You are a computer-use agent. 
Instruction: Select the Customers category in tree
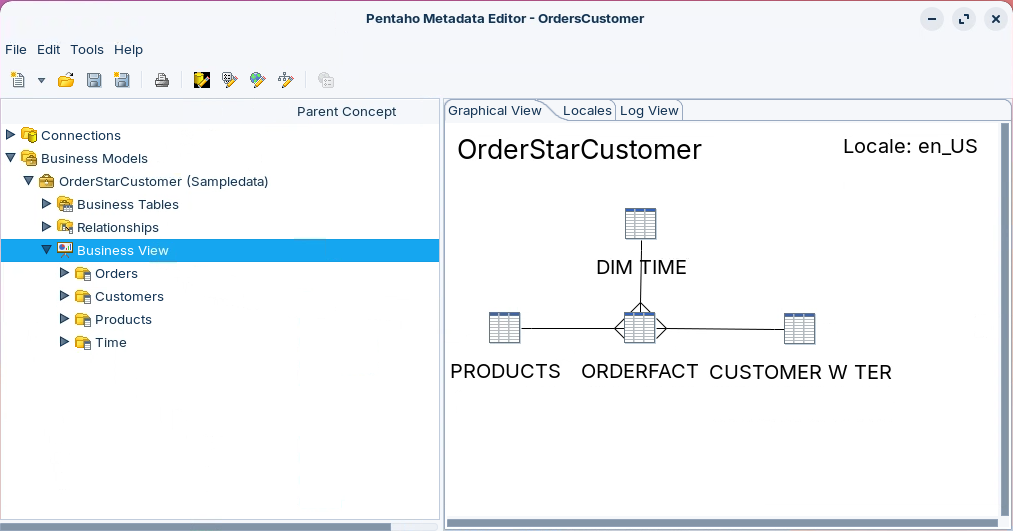point(129,296)
